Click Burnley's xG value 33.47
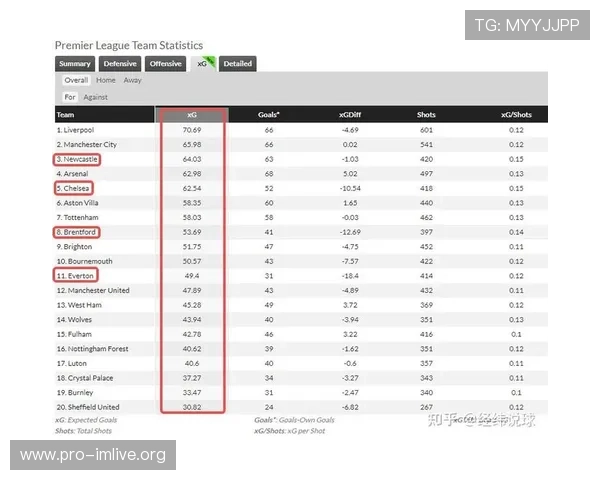Screen dimensions: 600x480 192,392
